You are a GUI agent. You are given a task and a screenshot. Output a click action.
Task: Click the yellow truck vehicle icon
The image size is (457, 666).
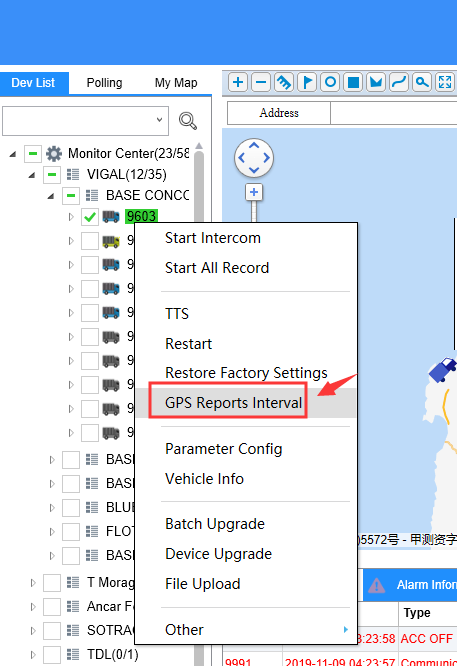pyautogui.click(x=111, y=241)
